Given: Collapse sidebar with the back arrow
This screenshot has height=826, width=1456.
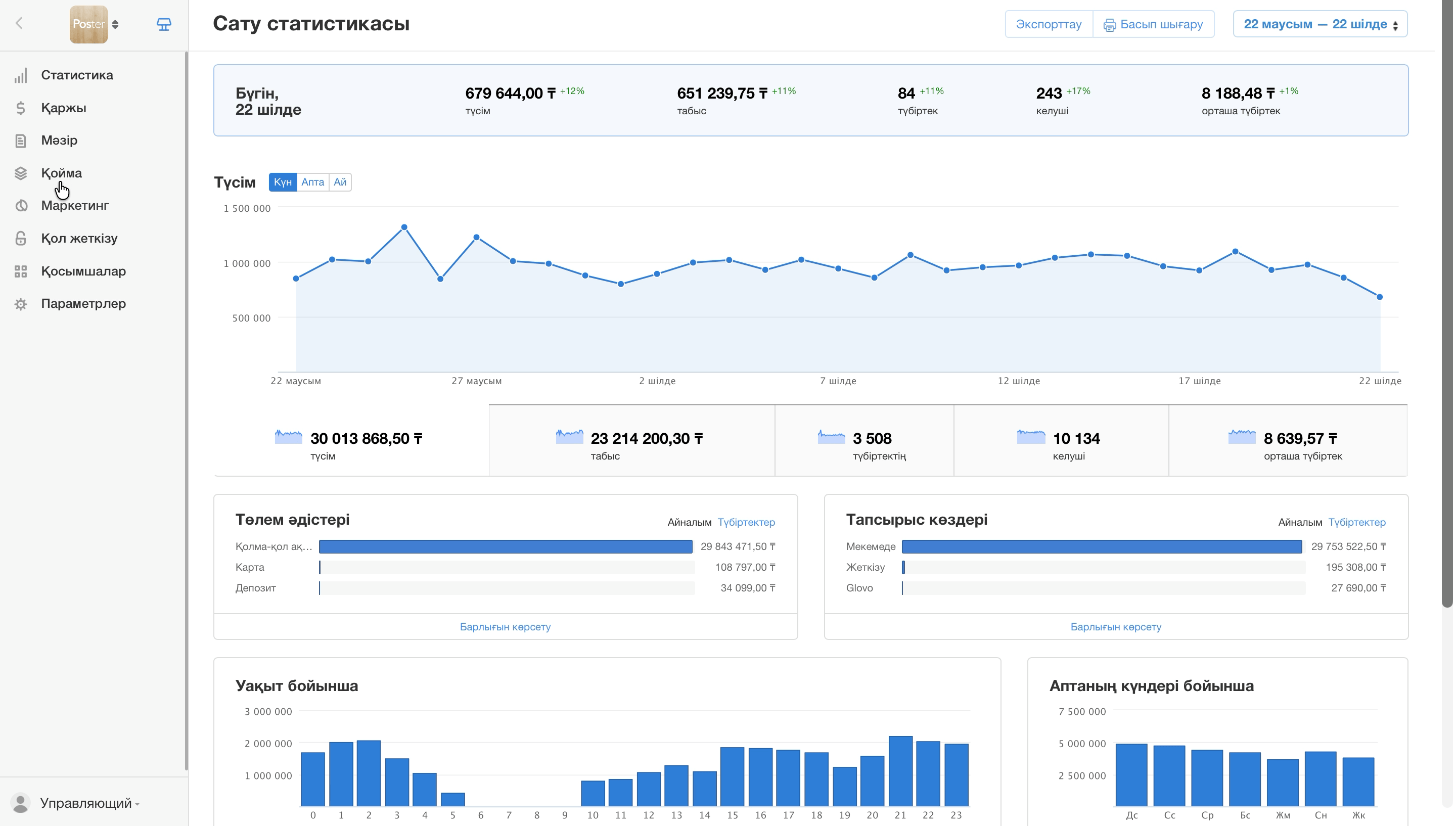Looking at the screenshot, I should 19,23.
